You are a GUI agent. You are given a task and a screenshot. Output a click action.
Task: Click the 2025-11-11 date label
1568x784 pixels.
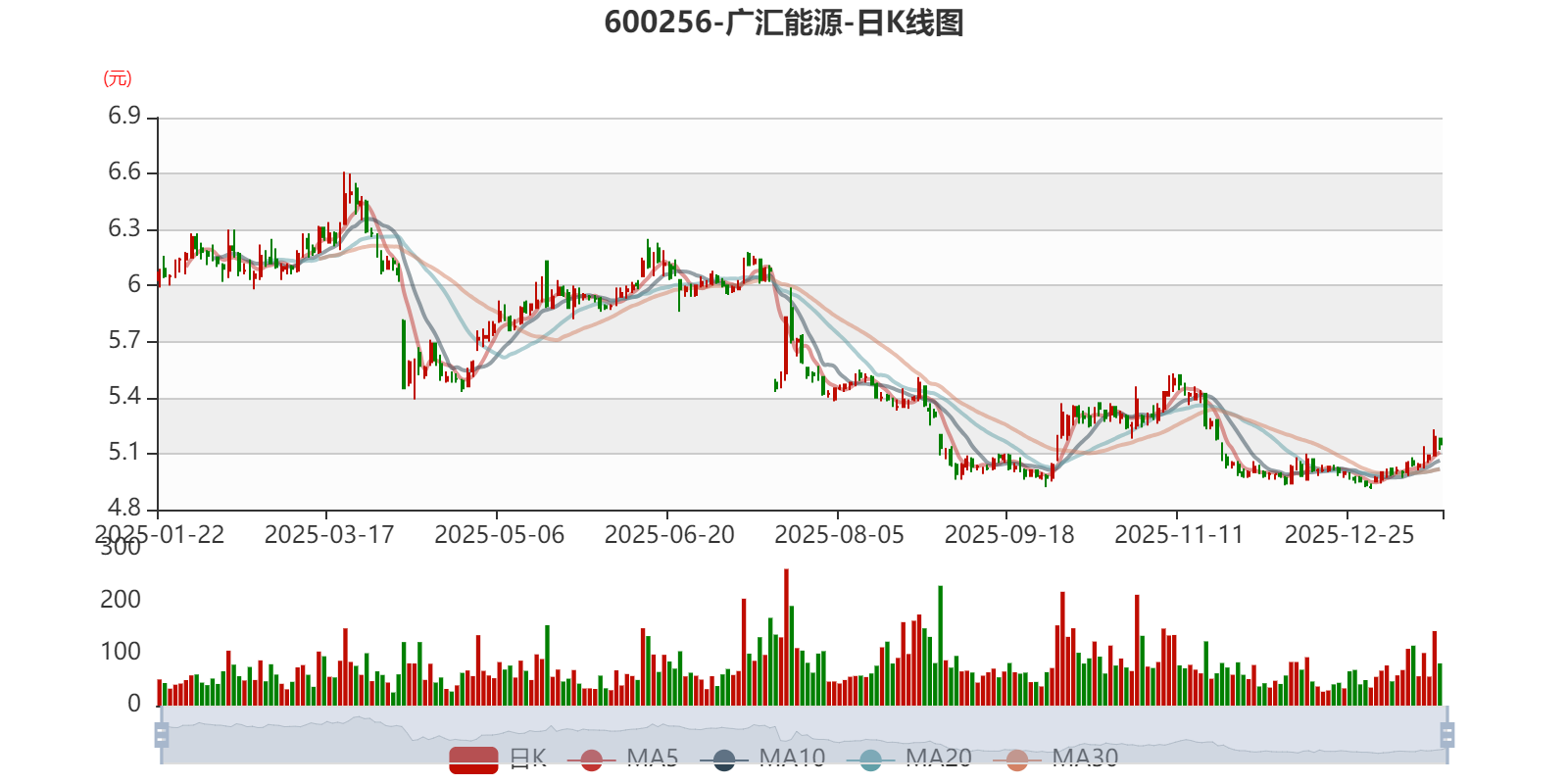1179,535
